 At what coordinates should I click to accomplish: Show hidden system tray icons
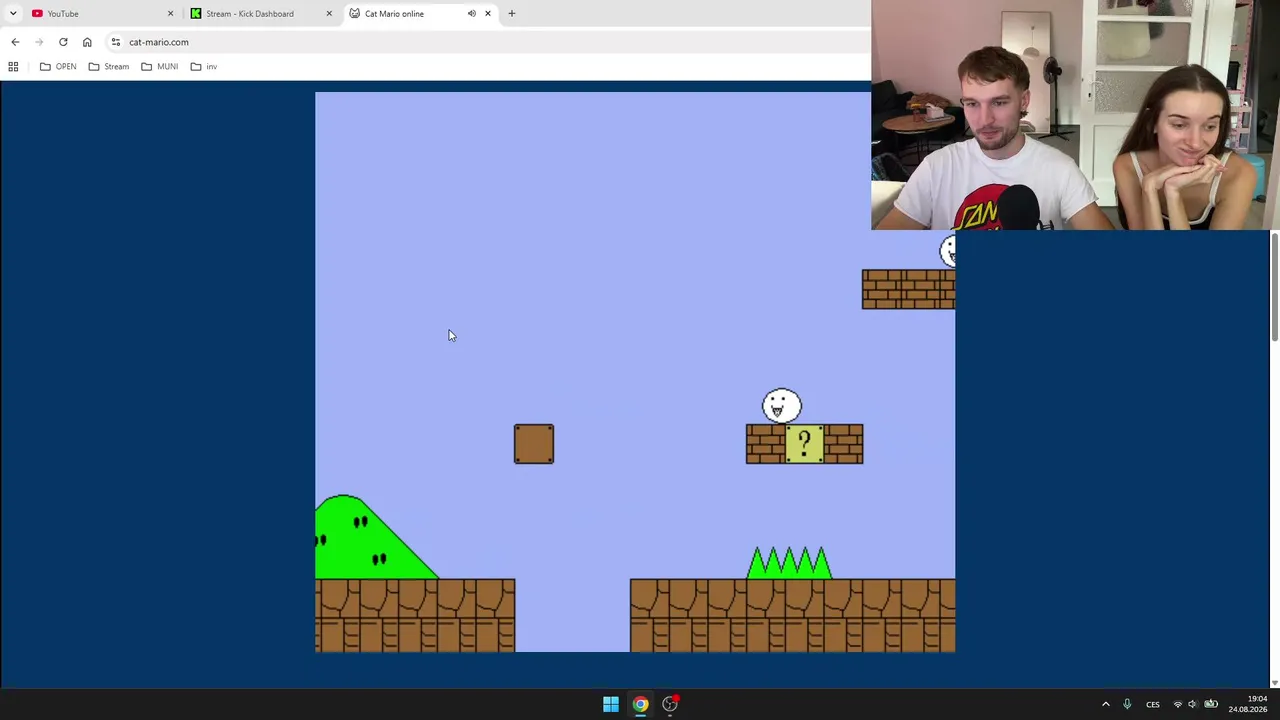tap(1105, 704)
